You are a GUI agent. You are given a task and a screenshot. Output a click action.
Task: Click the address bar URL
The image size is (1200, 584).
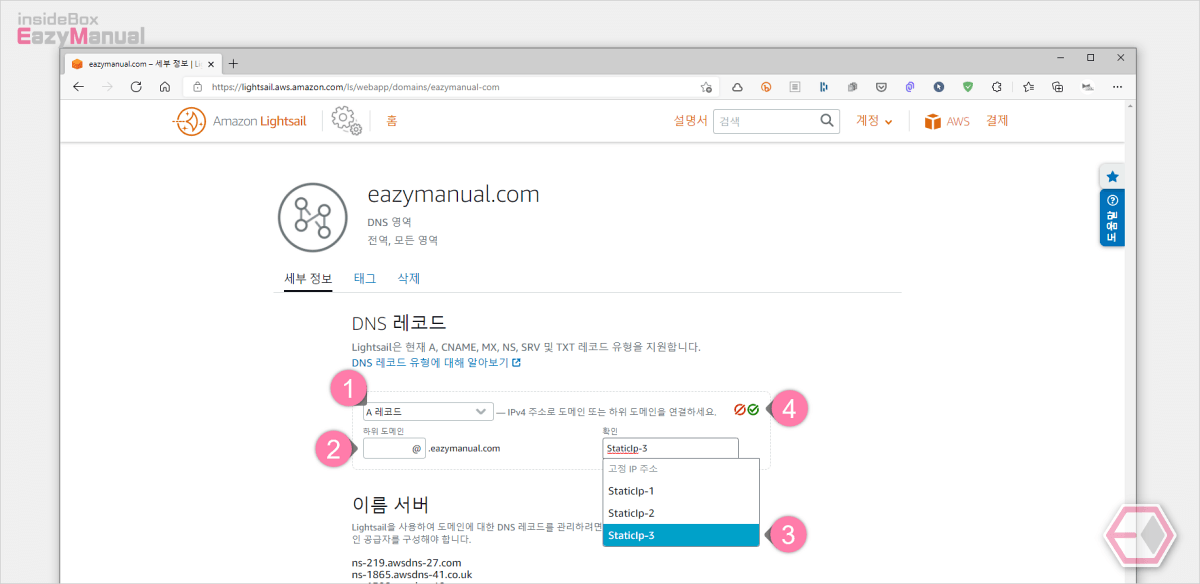tap(355, 87)
